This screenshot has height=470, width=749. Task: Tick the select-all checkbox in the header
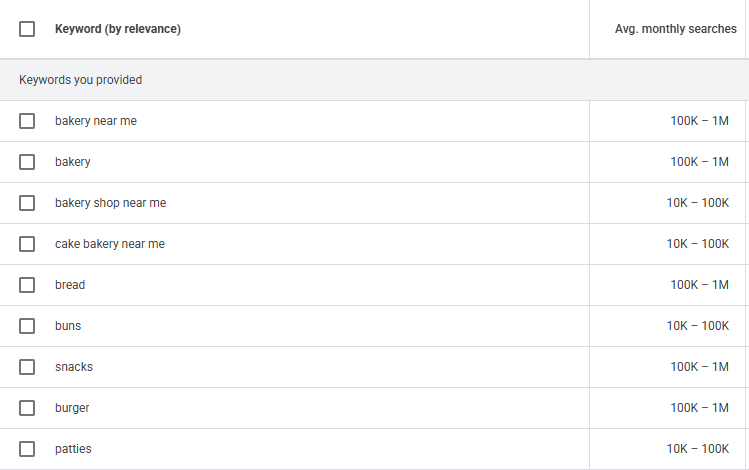27,29
